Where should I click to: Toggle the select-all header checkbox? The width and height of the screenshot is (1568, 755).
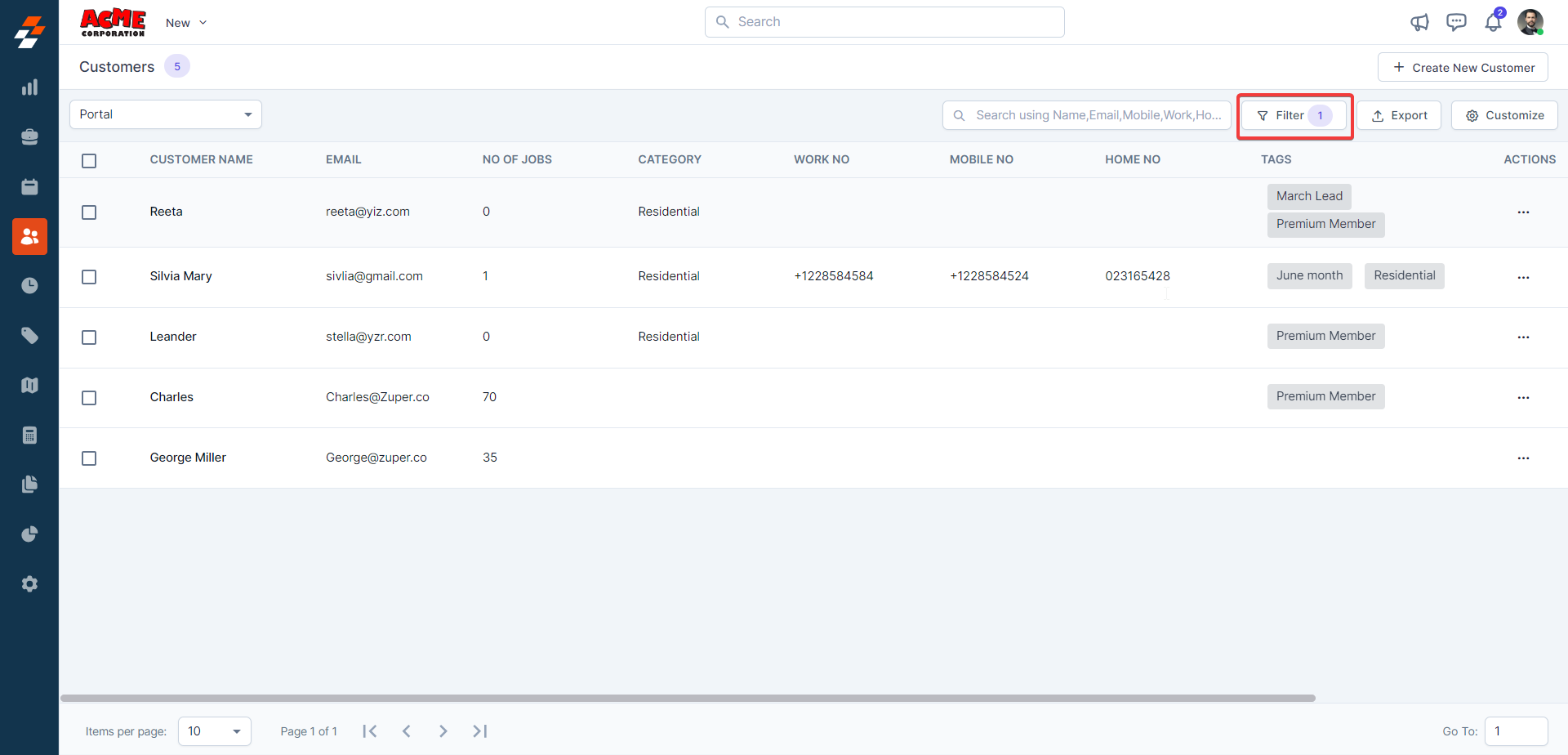(x=89, y=161)
